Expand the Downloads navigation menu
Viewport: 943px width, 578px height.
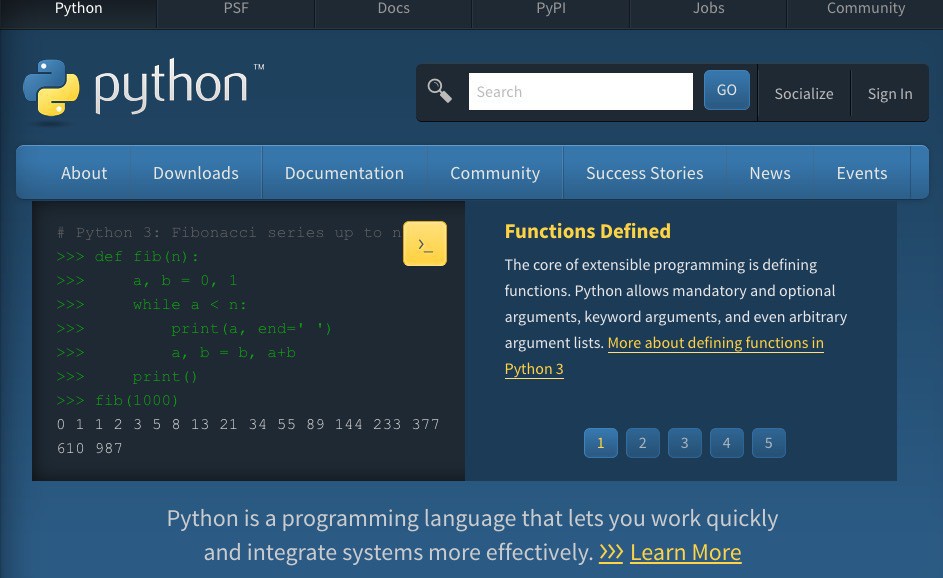click(196, 173)
